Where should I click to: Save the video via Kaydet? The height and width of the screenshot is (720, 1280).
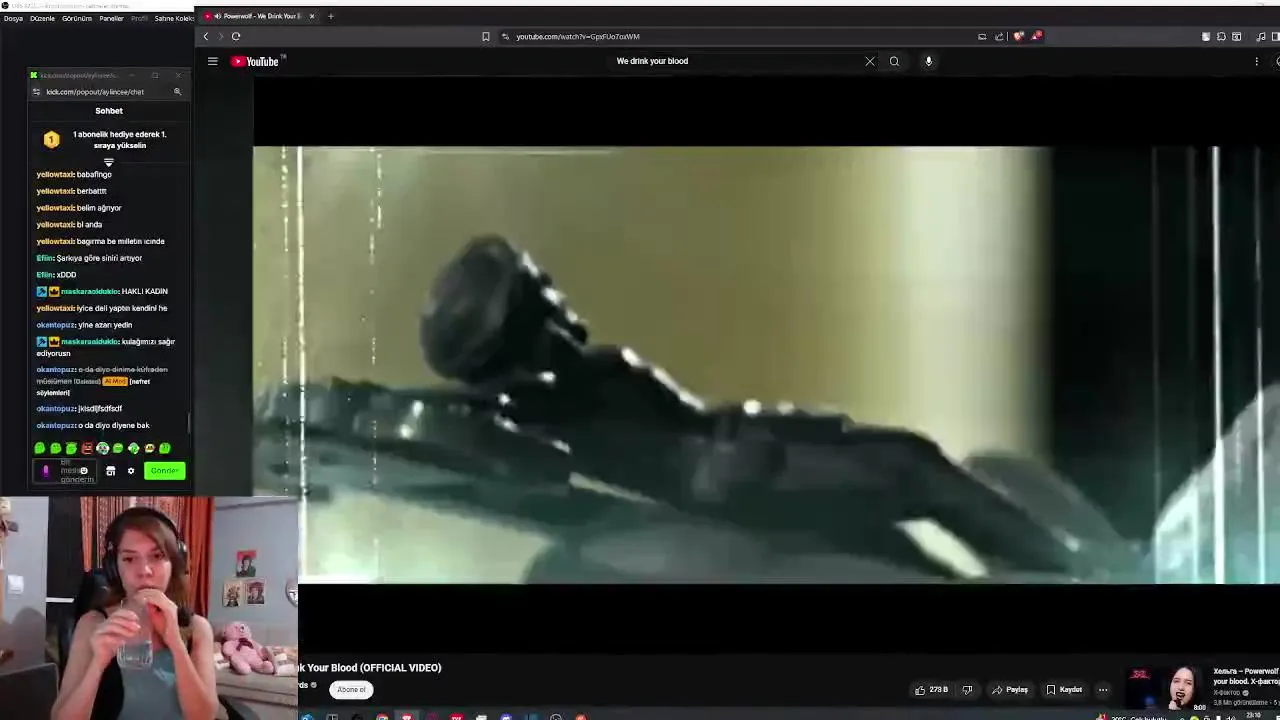tap(1064, 690)
